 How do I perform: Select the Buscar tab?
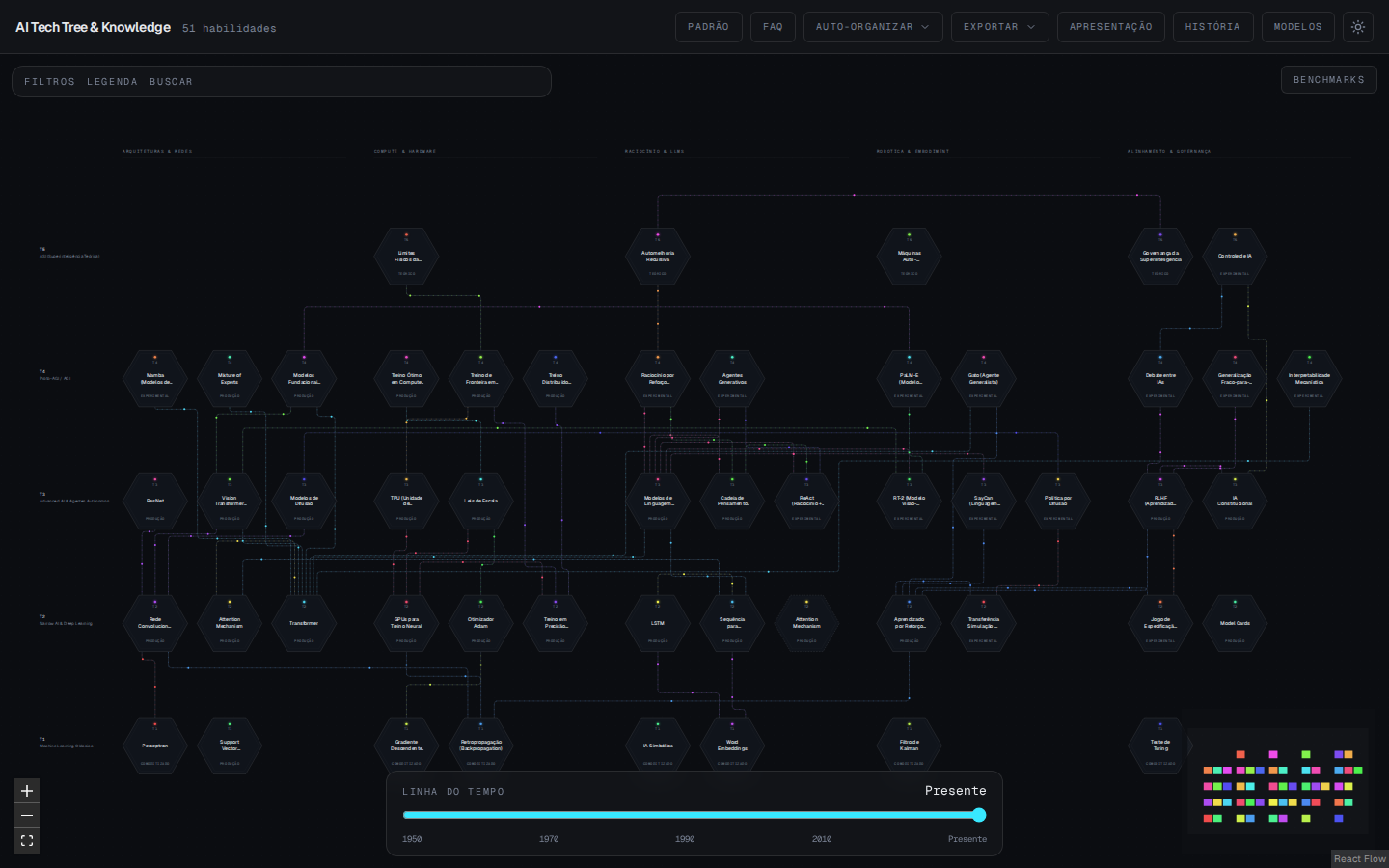(171, 82)
